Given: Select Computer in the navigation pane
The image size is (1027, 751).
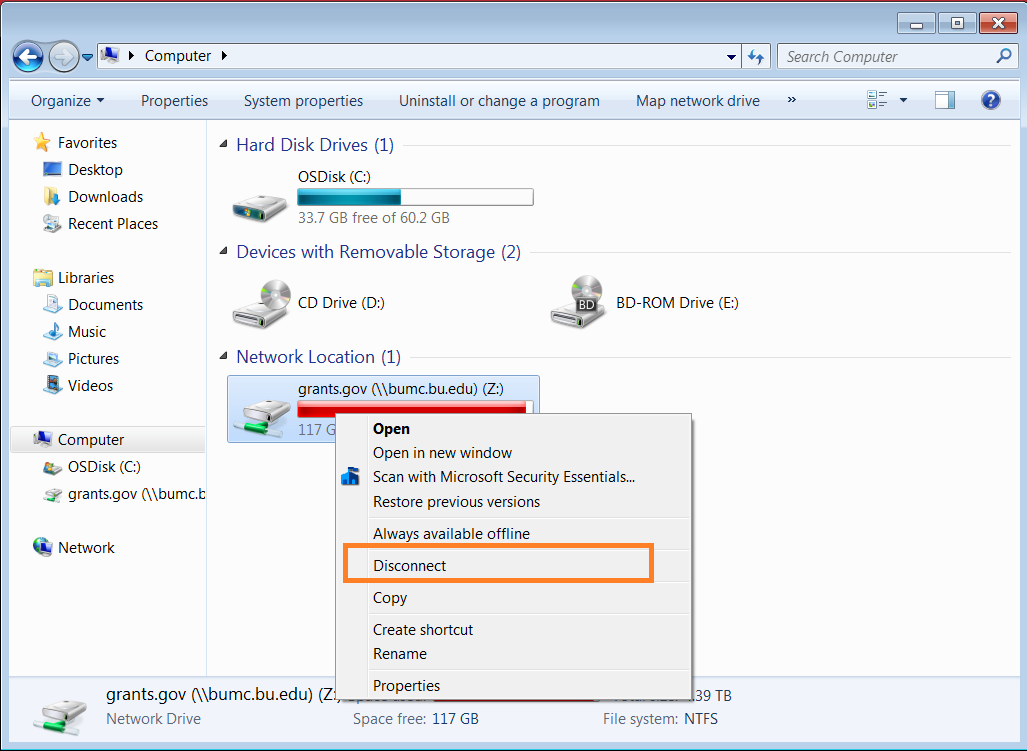Looking at the screenshot, I should [108, 439].
